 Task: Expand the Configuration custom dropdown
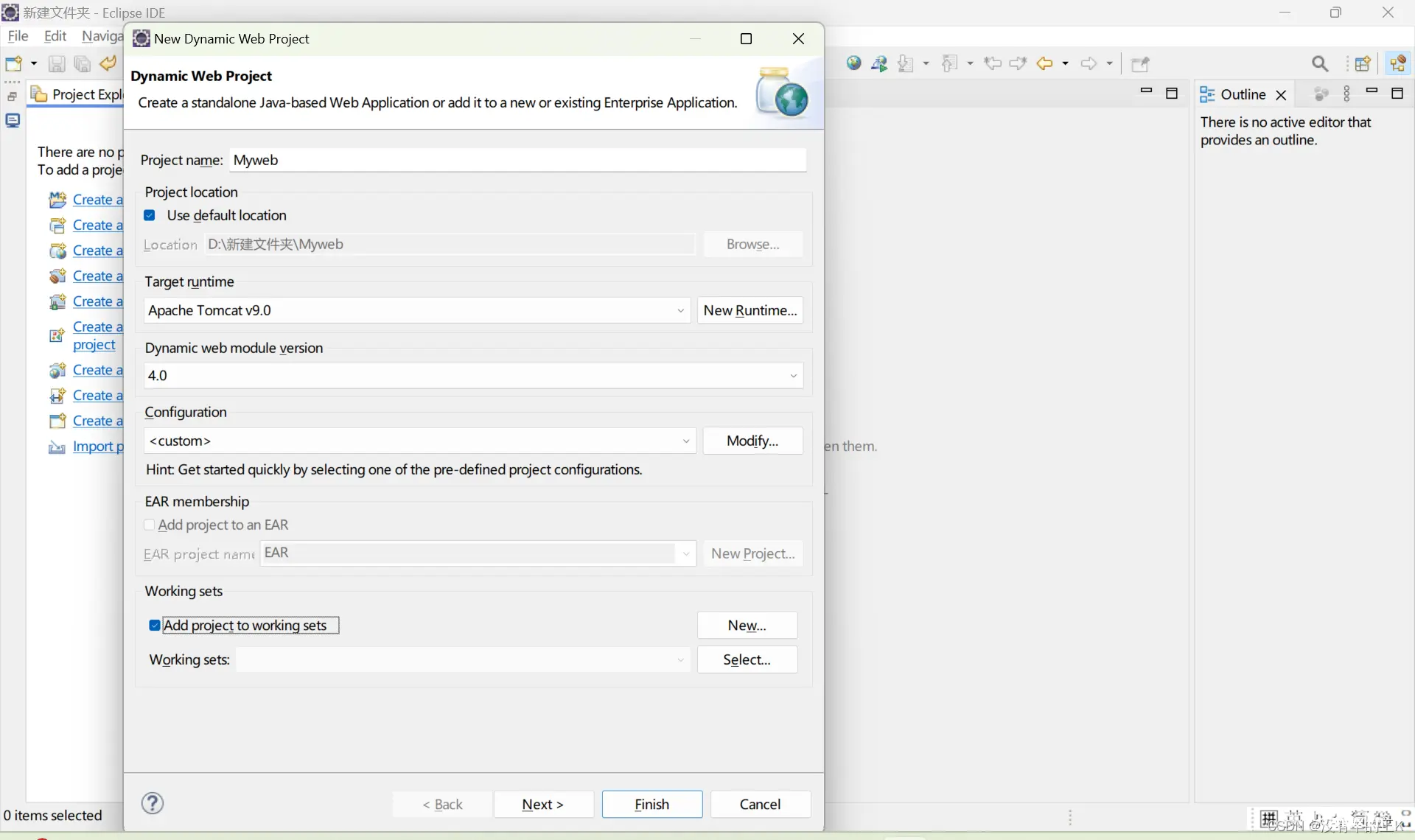point(684,440)
